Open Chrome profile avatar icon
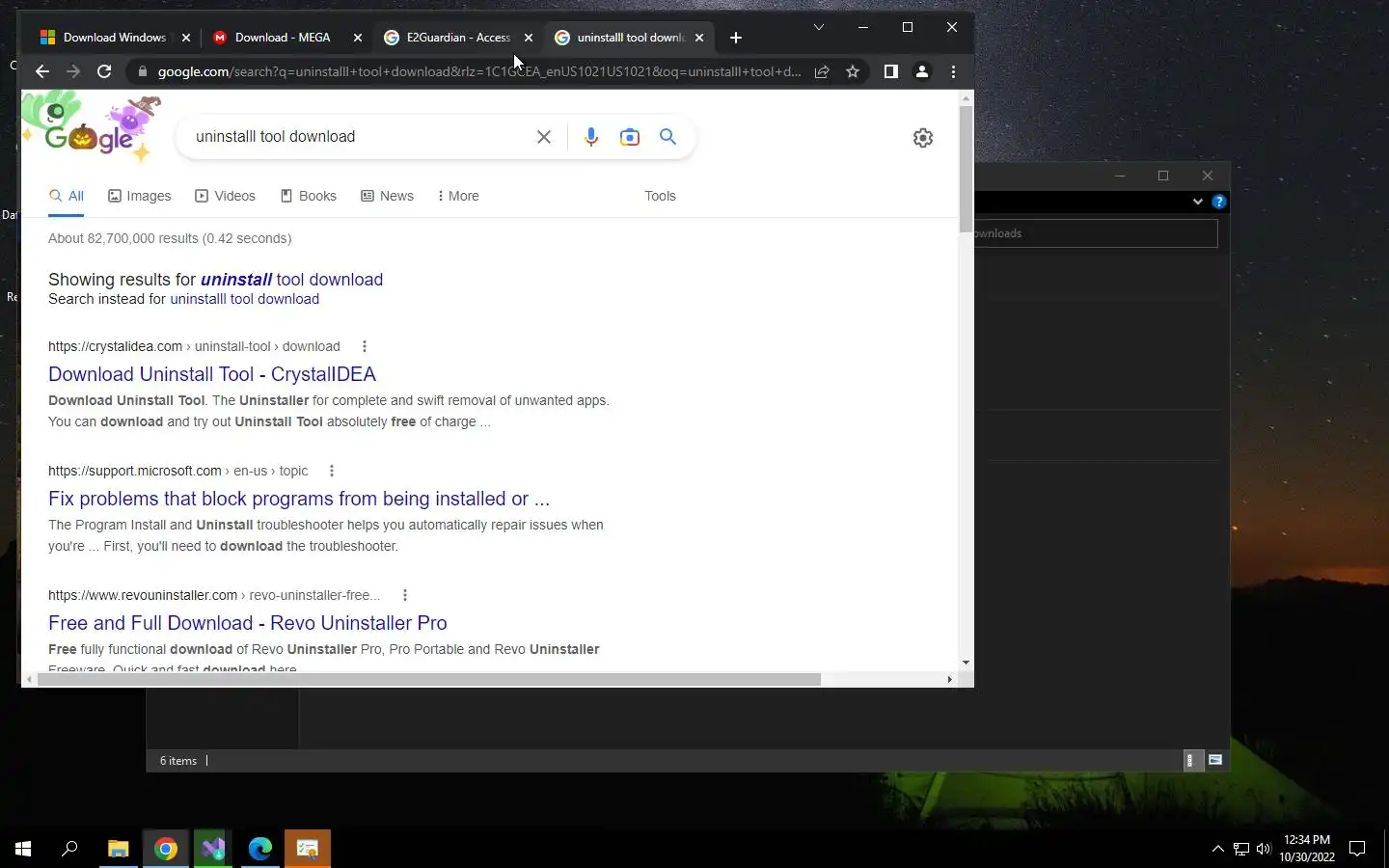The height and width of the screenshot is (868, 1389). (922, 71)
